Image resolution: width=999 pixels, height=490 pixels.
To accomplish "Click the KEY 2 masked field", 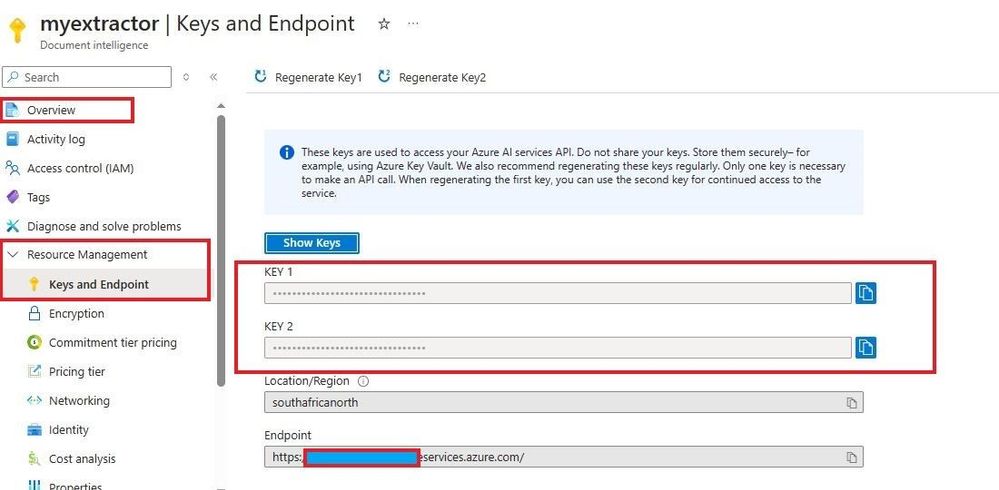I will click(558, 348).
